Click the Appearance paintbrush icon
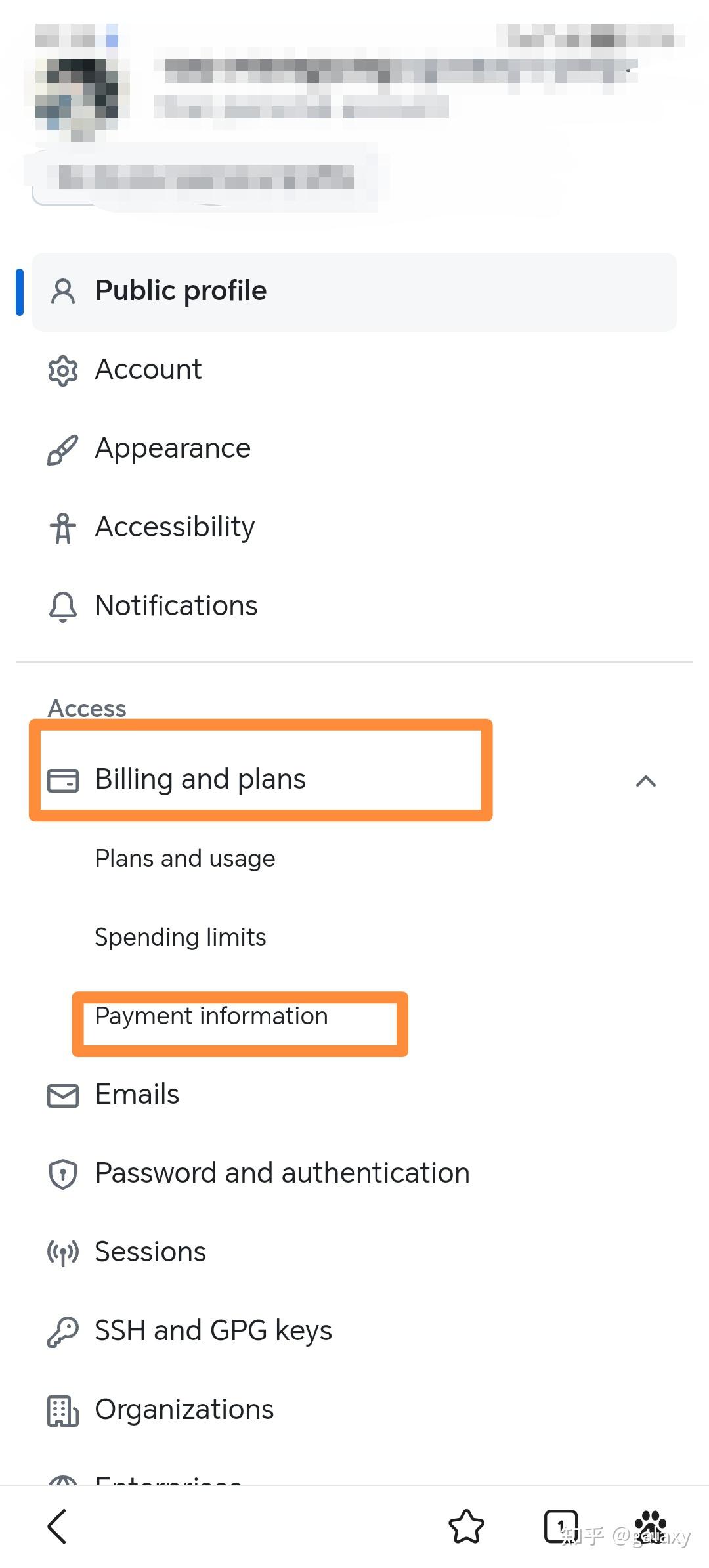 (x=63, y=450)
